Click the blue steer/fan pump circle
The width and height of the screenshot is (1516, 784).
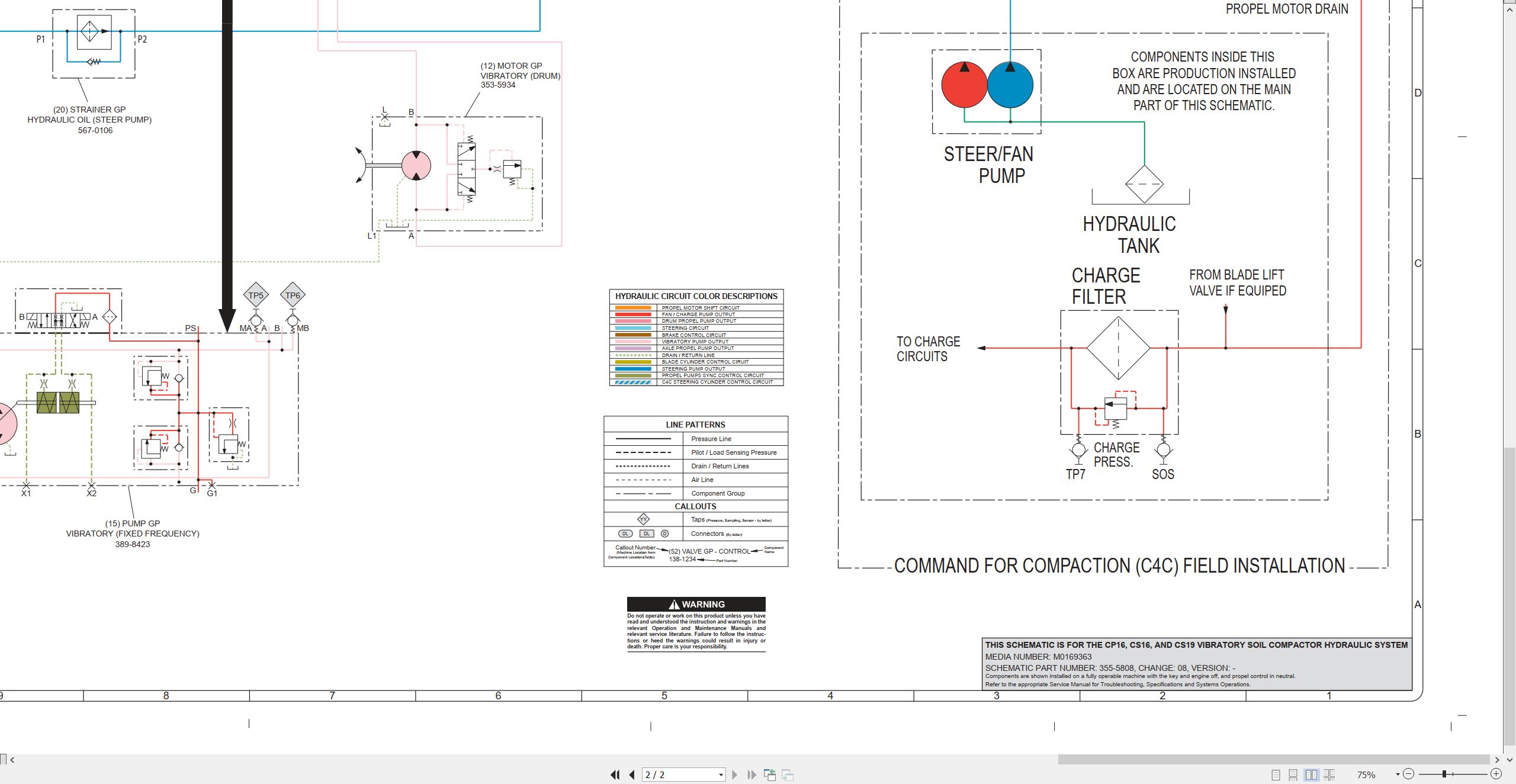1010,85
